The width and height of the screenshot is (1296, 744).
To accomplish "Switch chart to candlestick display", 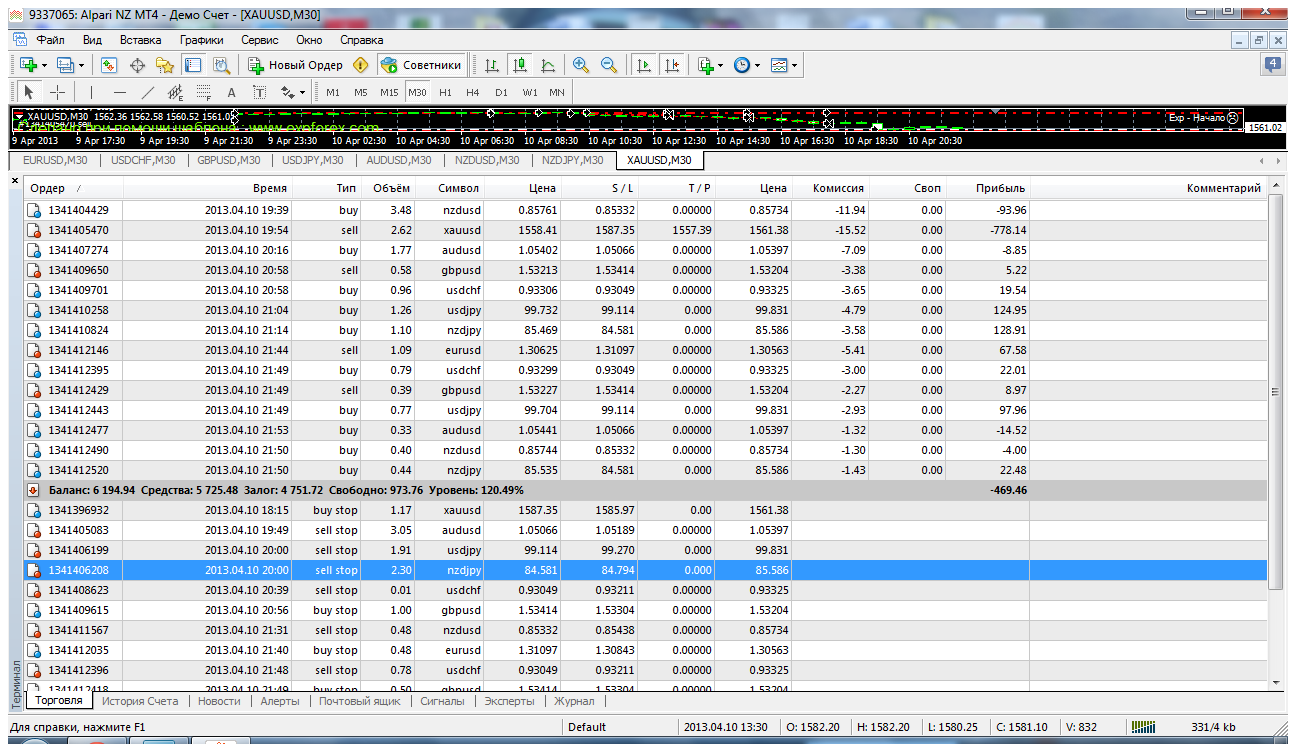I will 519,65.
